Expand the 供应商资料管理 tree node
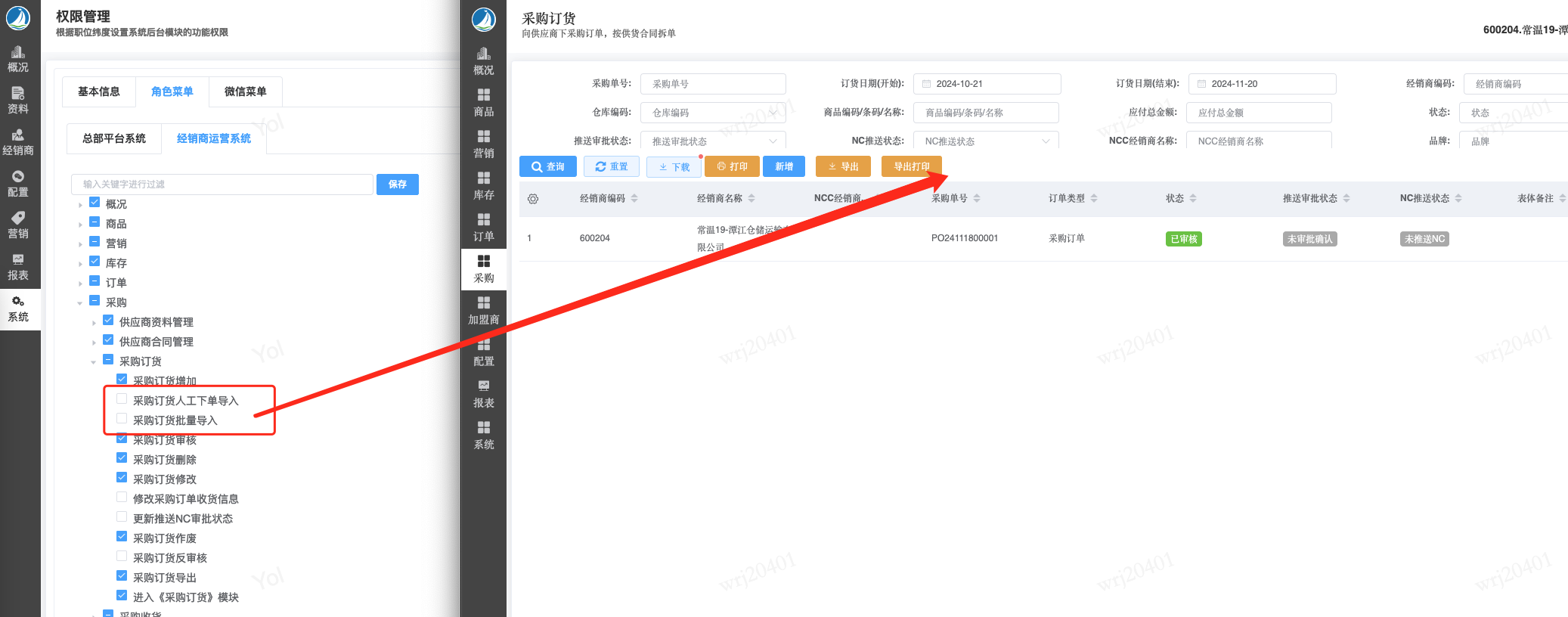 (x=94, y=323)
